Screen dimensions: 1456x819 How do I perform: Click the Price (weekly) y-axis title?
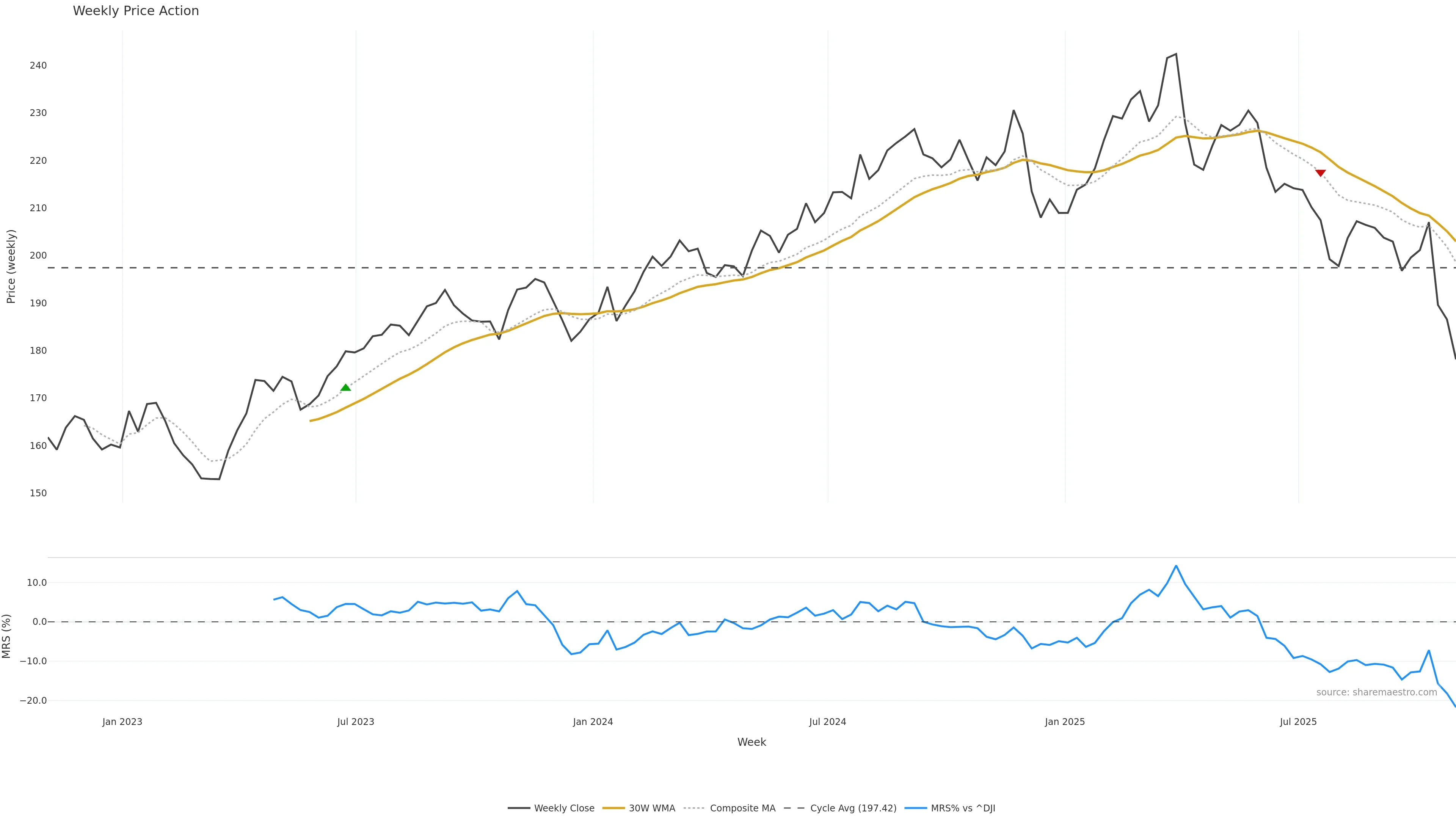(x=11, y=266)
